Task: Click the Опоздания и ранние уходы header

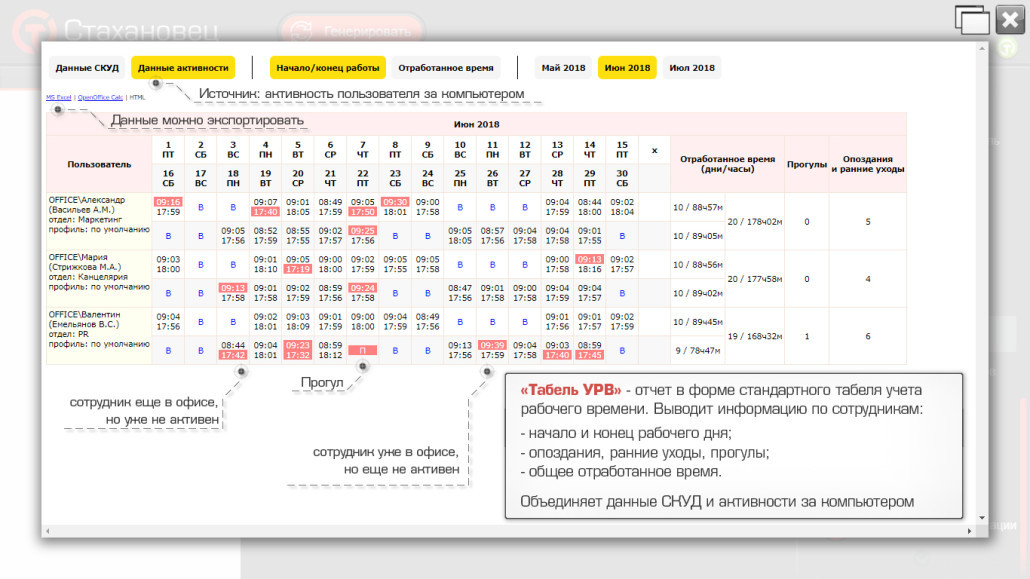Action: point(868,164)
